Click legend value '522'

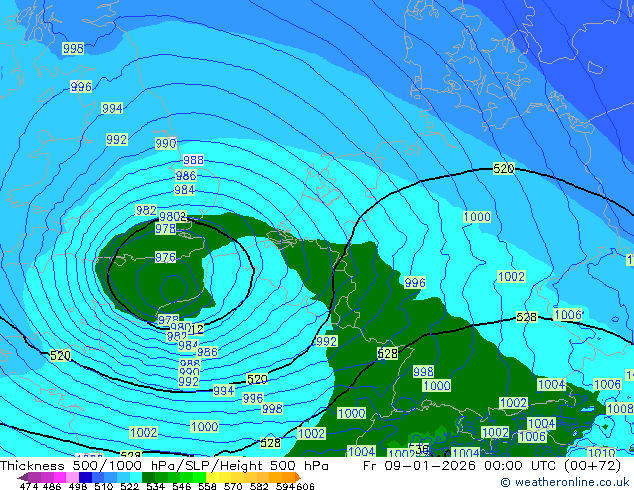(x=129, y=486)
